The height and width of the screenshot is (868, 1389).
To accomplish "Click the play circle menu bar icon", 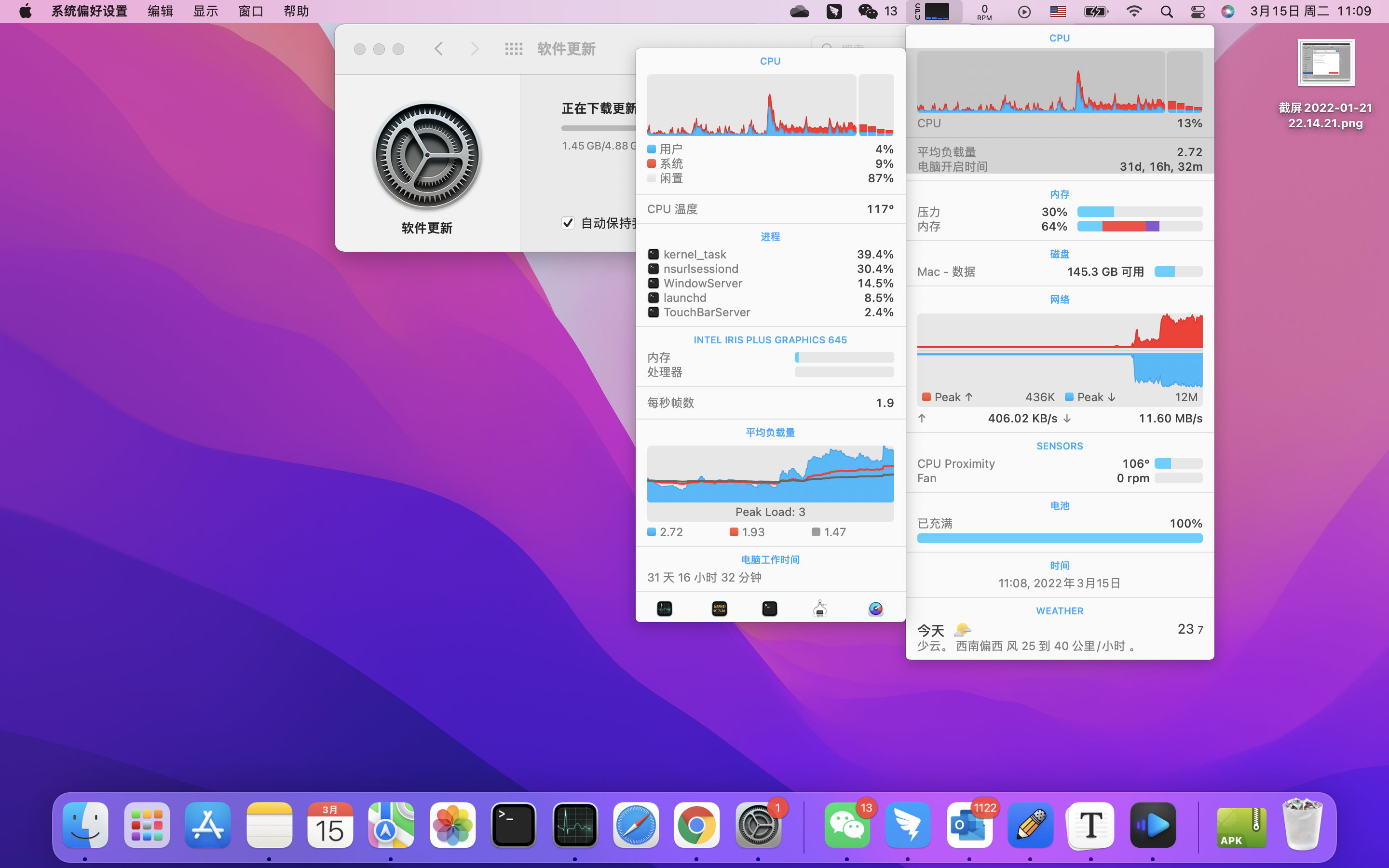I will click(1024, 12).
